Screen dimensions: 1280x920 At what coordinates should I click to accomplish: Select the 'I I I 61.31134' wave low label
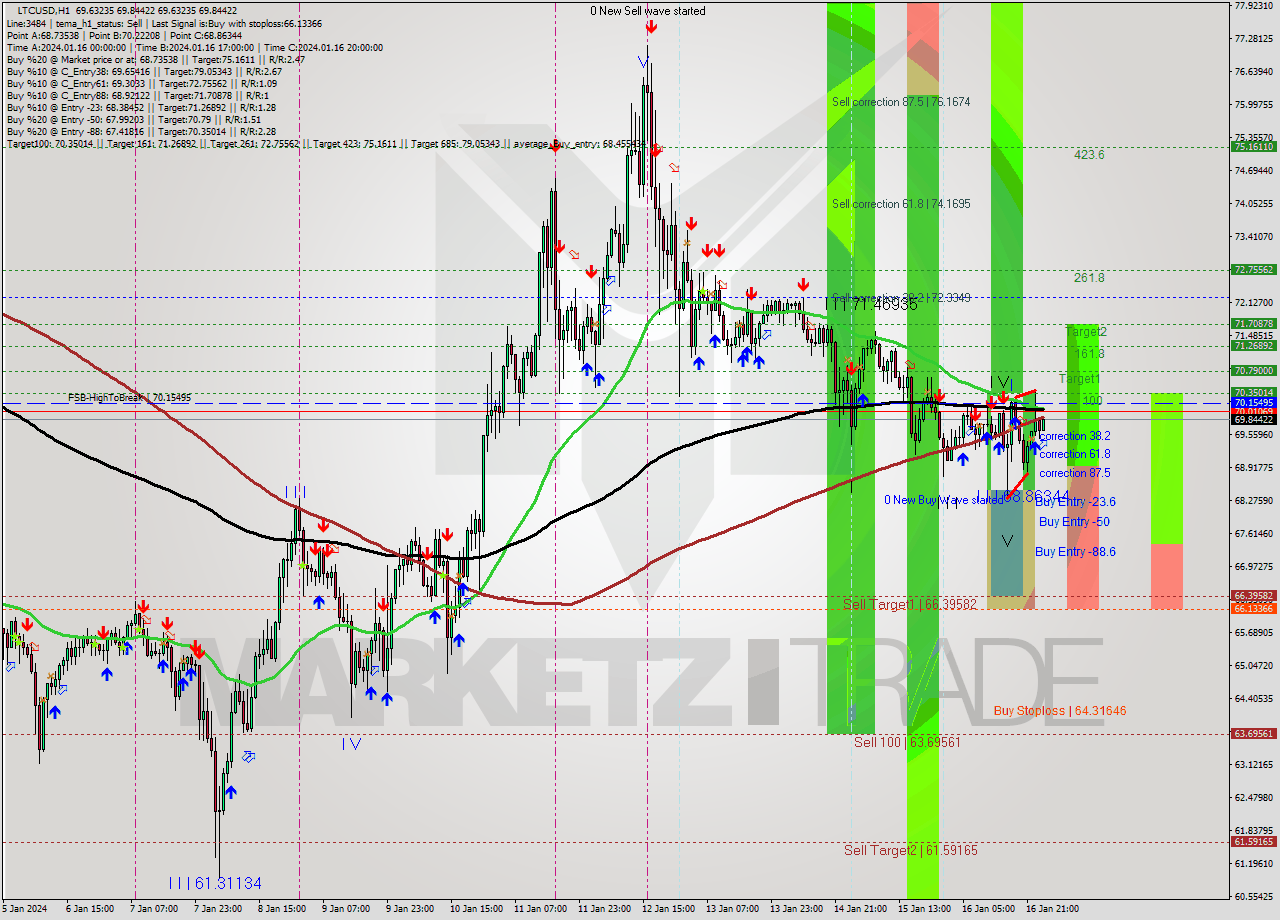point(215,883)
